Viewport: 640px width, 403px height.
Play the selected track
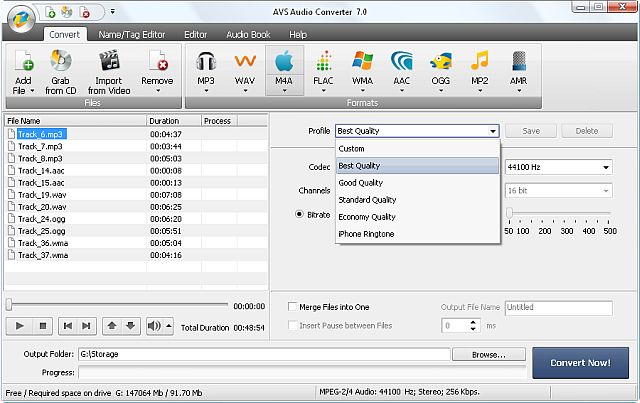(x=19, y=326)
